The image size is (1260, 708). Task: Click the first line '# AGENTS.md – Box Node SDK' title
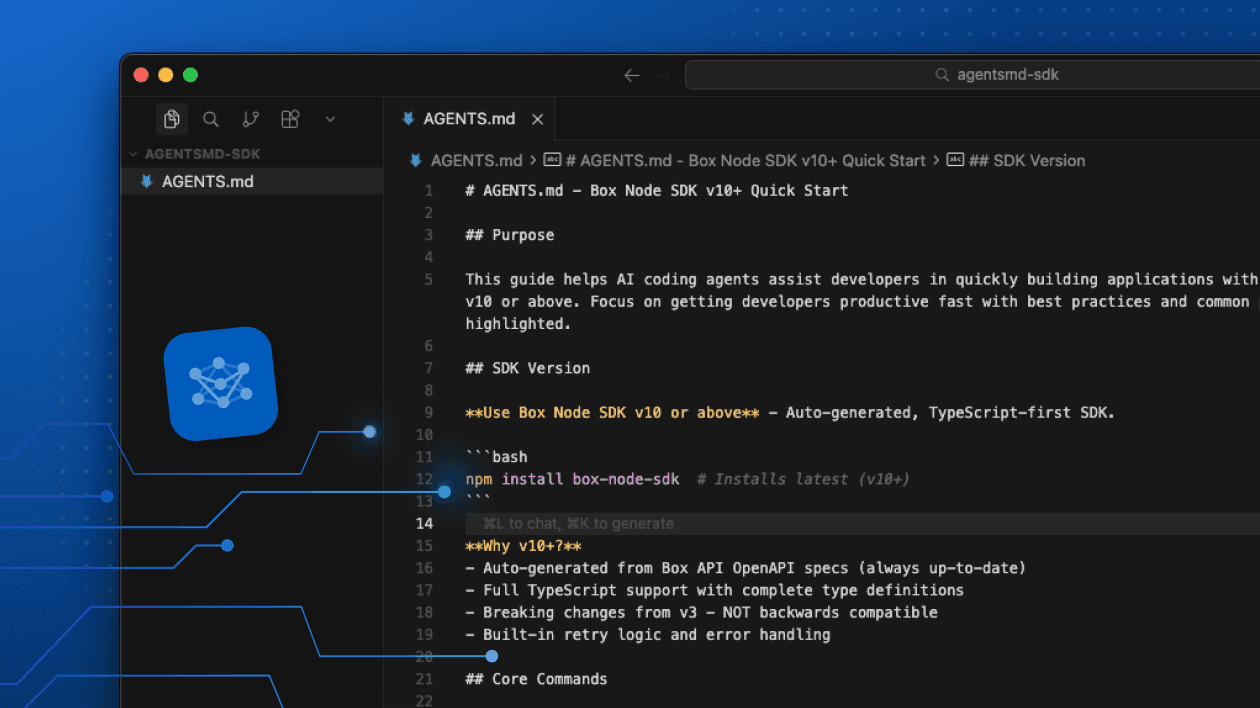tap(657, 190)
